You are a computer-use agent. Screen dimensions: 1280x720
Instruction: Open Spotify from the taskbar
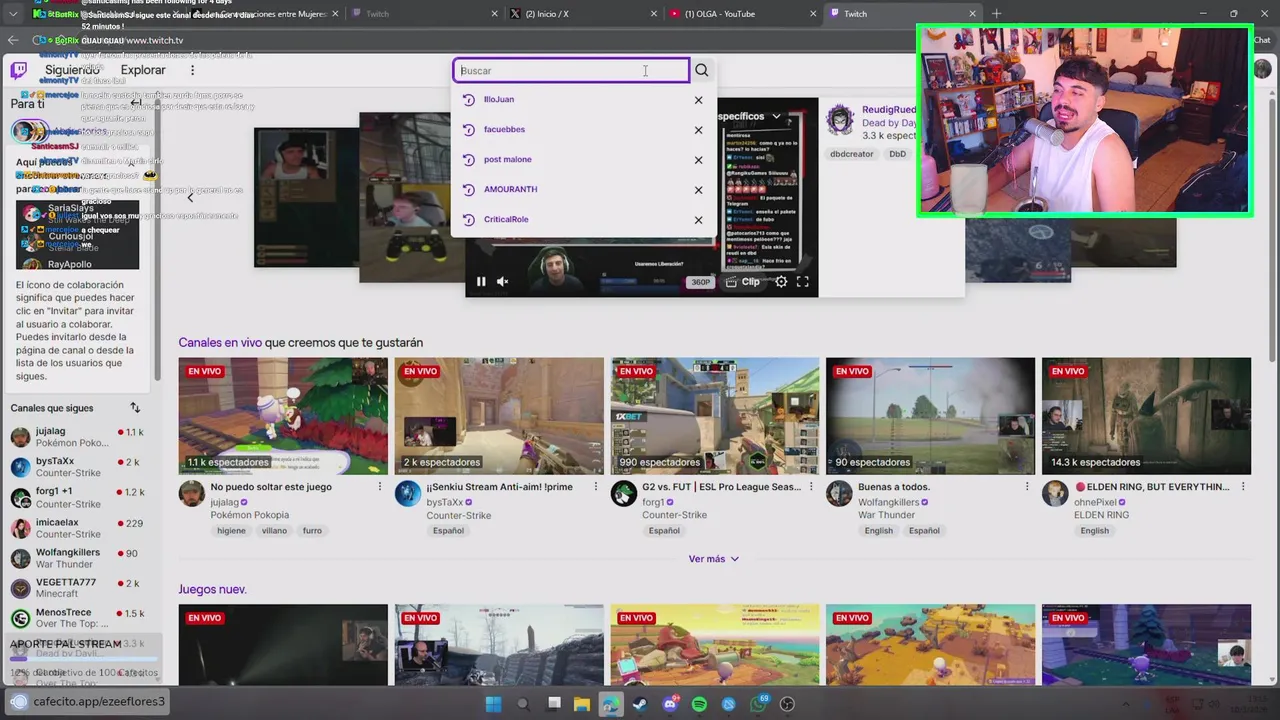pos(699,704)
